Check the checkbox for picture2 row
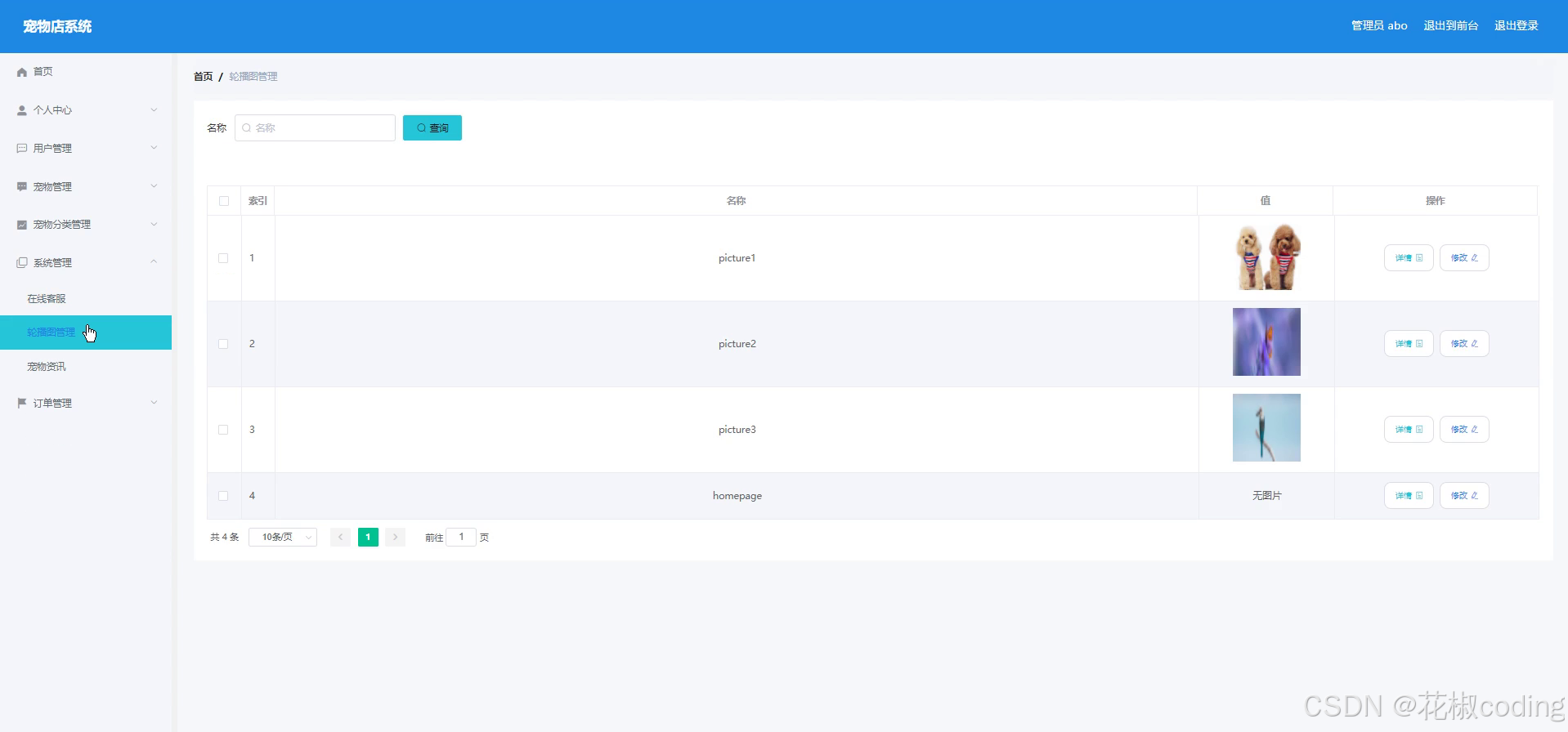 pos(223,344)
